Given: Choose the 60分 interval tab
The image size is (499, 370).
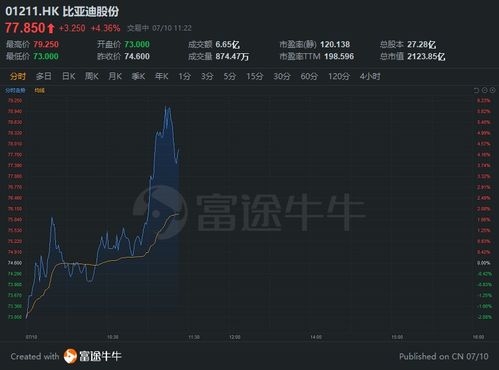Looking at the screenshot, I should coord(309,76).
